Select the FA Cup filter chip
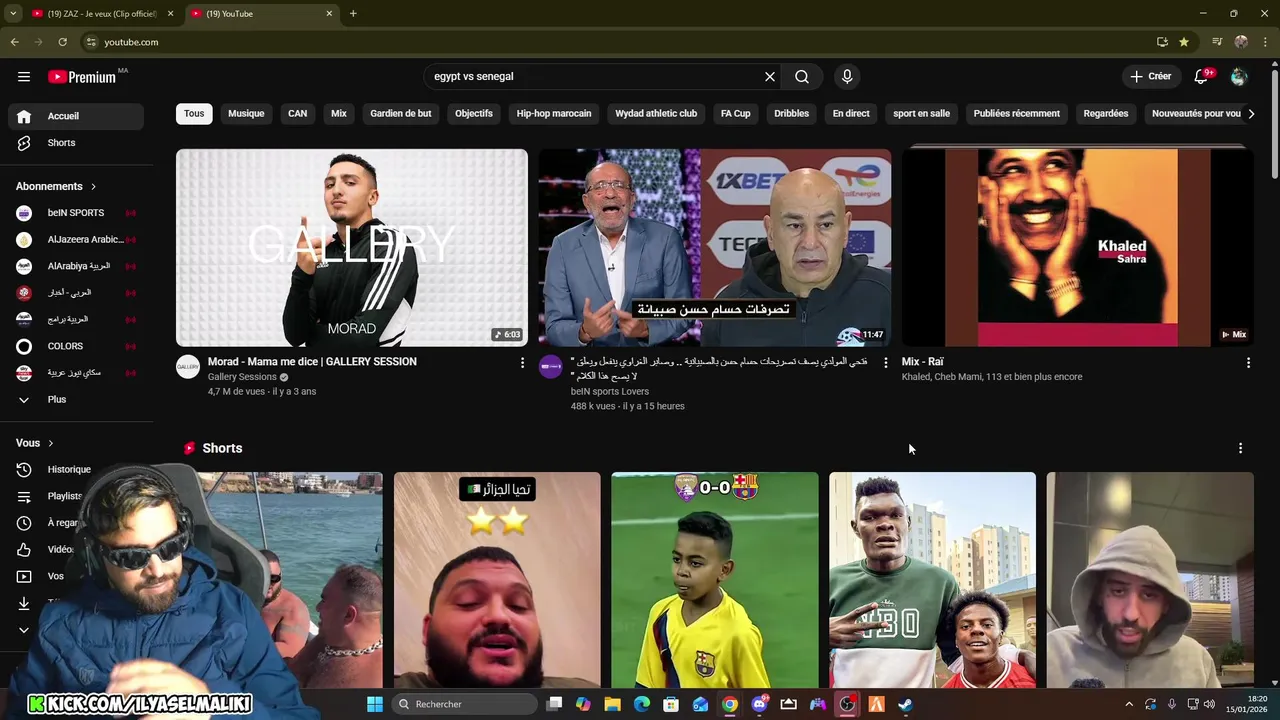The height and width of the screenshot is (720, 1280). click(x=736, y=113)
